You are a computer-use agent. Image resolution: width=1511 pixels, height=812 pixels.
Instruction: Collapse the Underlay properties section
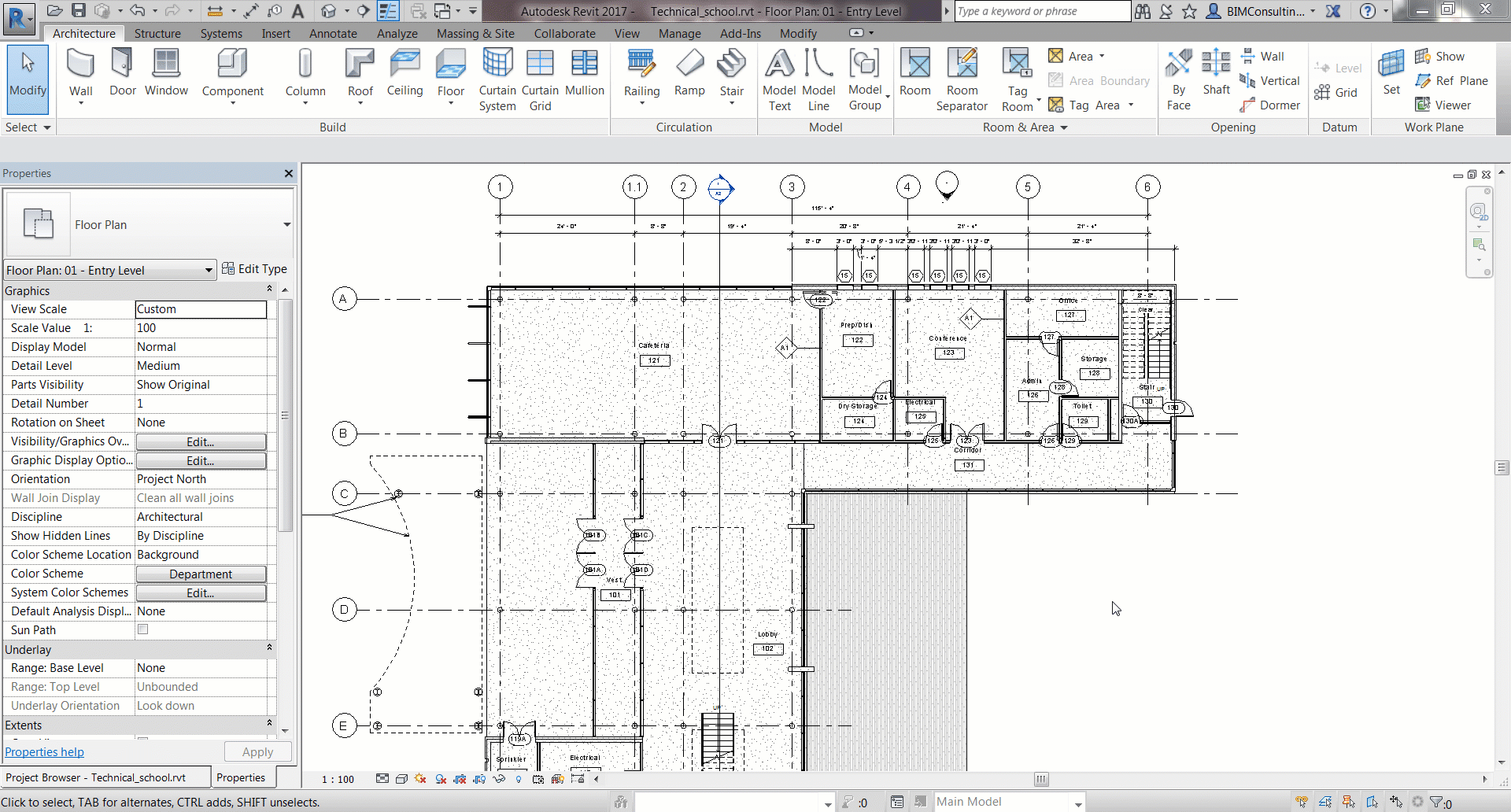pos(269,649)
